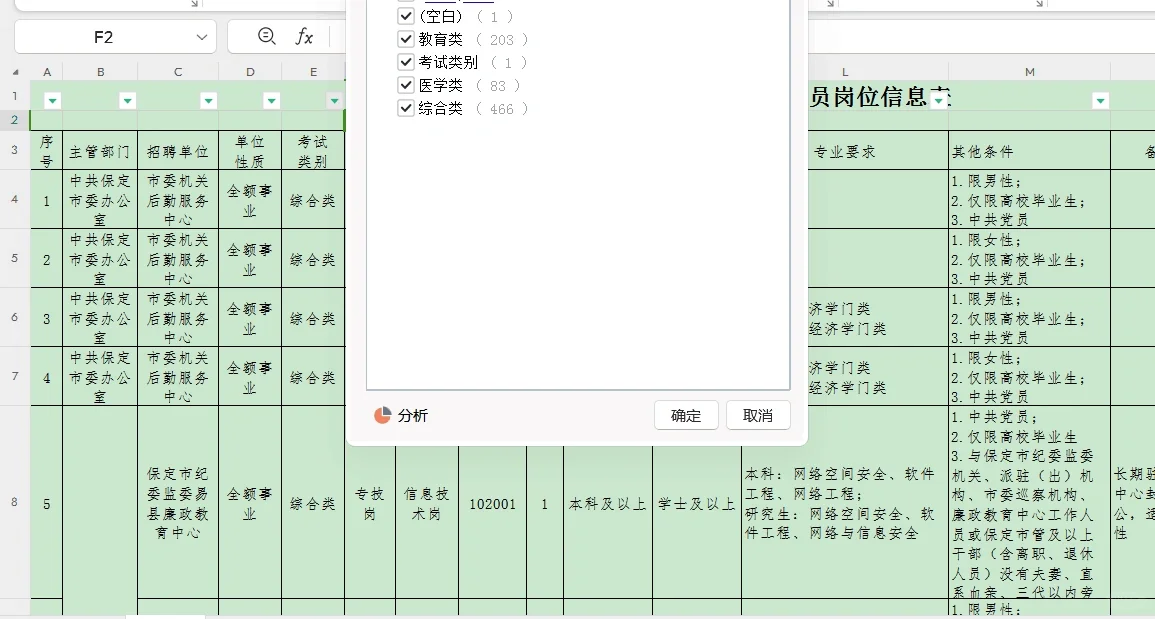Dismiss the filter dialog via 取消
1155x619 pixels.
(x=756, y=415)
